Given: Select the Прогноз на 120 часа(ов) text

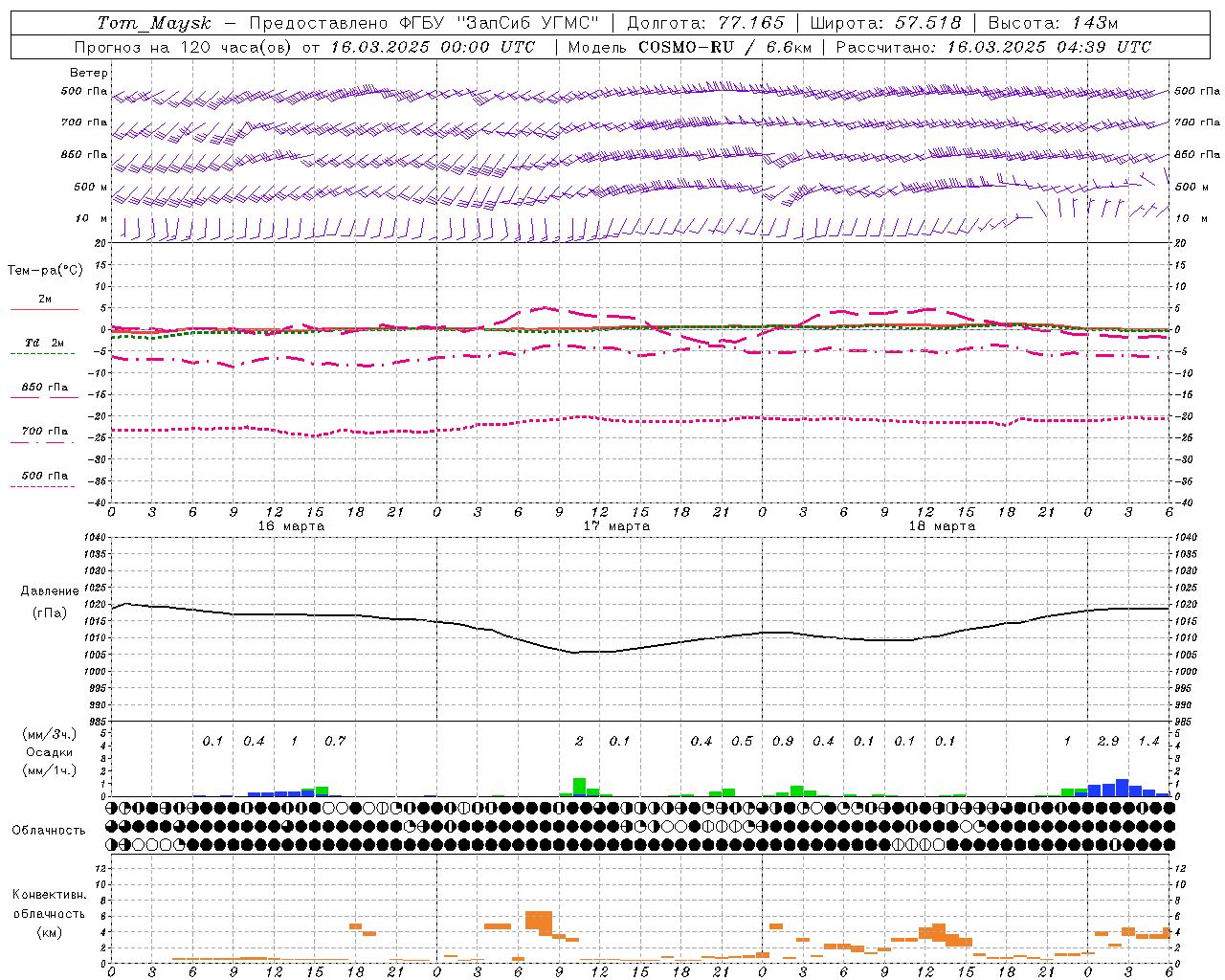Looking at the screenshot, I should tap(182, 47).
